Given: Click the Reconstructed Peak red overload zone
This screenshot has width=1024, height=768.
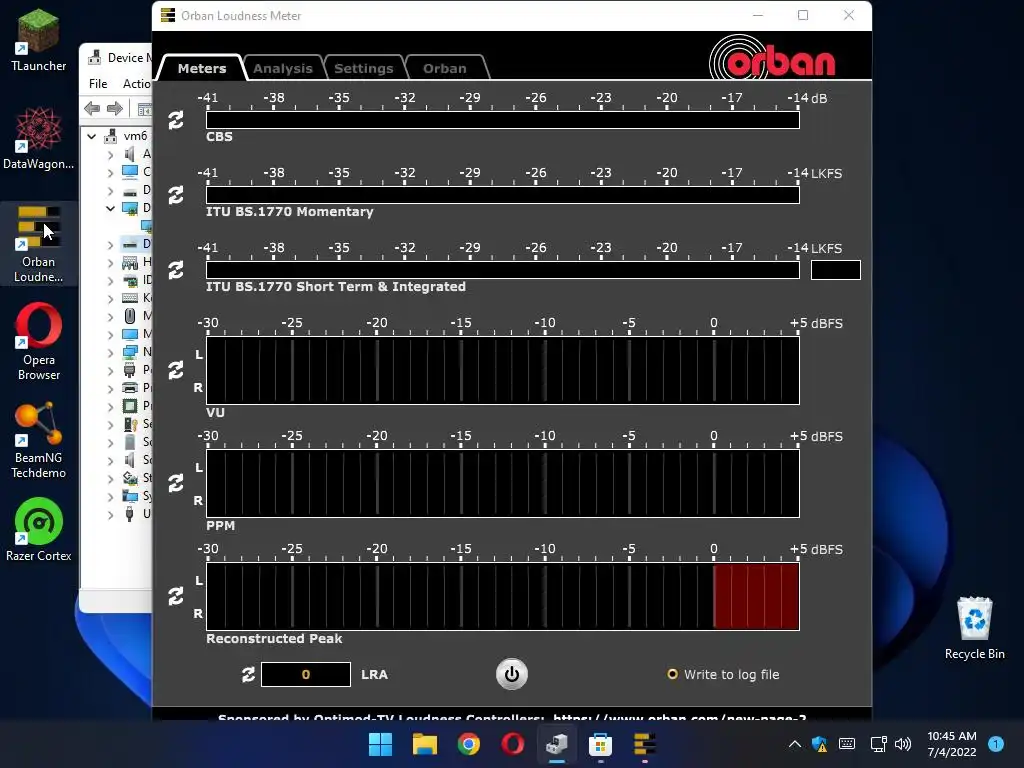Looking at the screenshot, I should coord(756,596).
